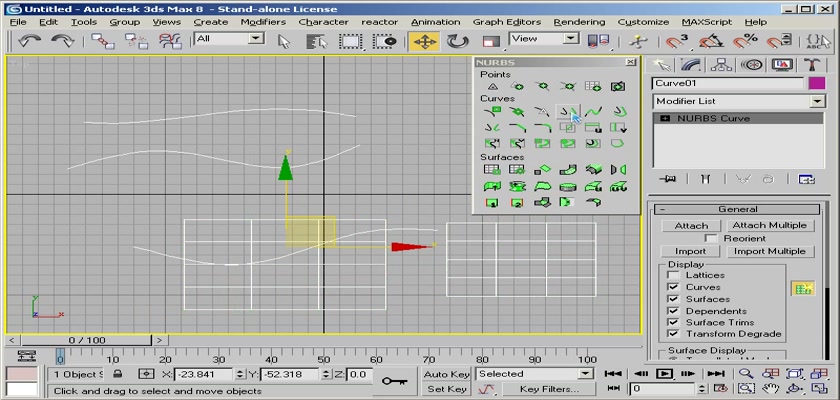Click the current frame number spinner
The height and width of the screenshot is (400, 840).
pos(703,388)
